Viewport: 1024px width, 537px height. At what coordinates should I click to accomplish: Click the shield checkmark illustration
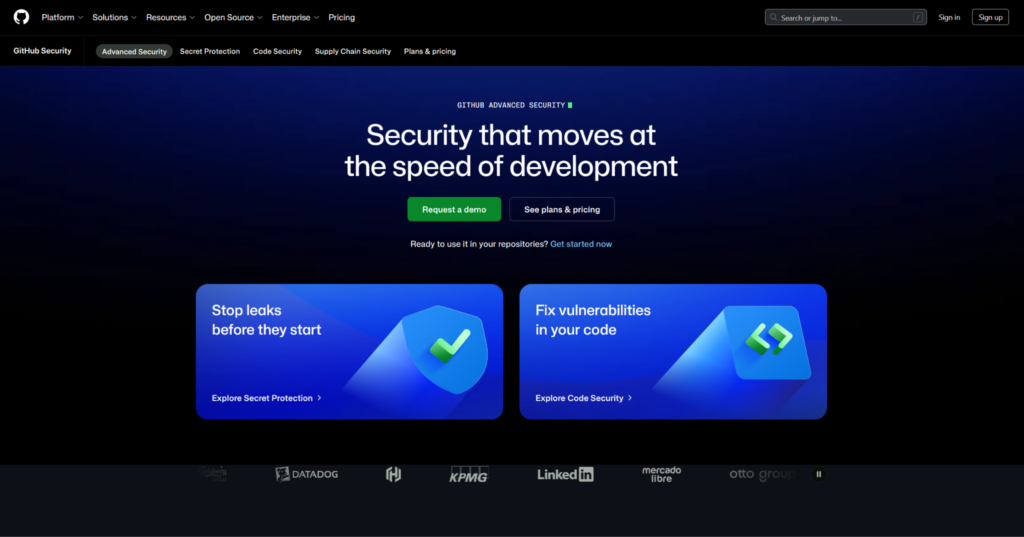pyautogui.click(x=446, y=349)
